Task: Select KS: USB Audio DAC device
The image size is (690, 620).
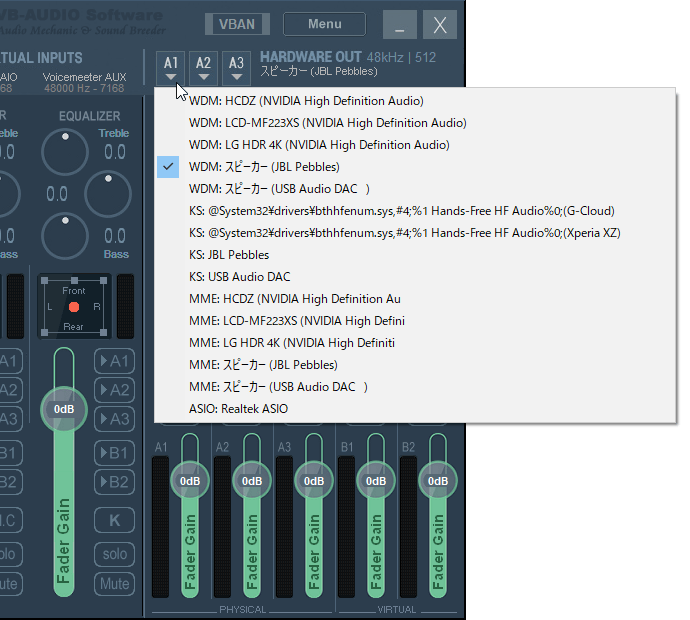Action: 415,277
